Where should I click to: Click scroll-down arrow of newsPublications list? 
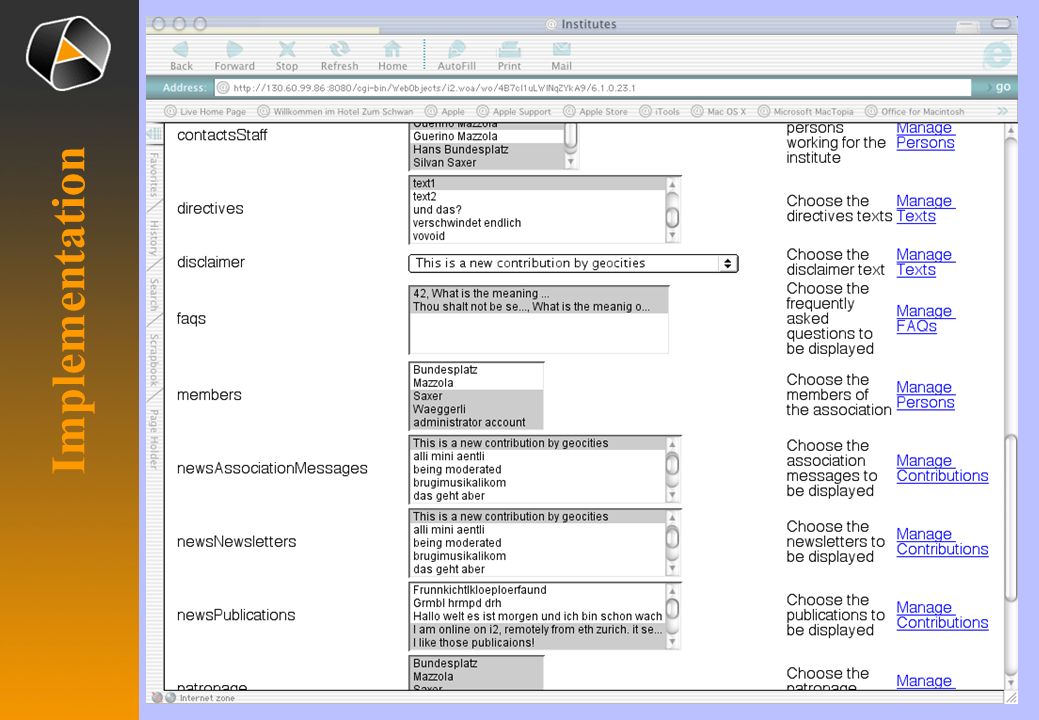[673, 642]
